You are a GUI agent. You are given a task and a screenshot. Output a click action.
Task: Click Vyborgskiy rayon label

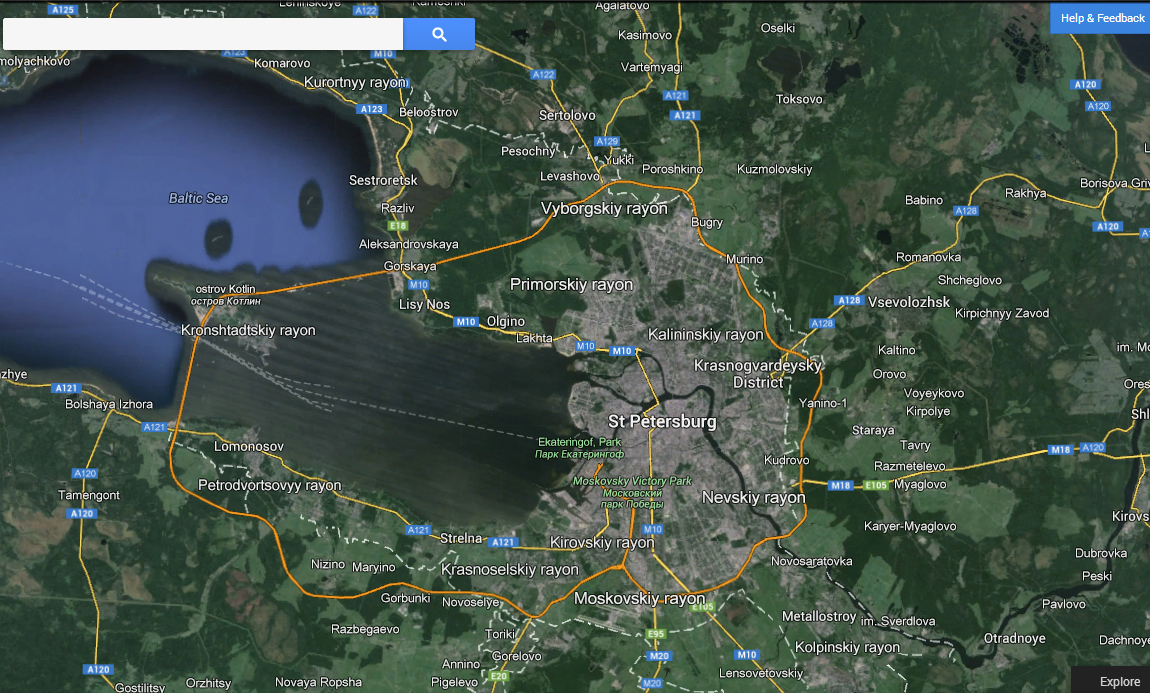pyautogui.click(x=604, y=208)
